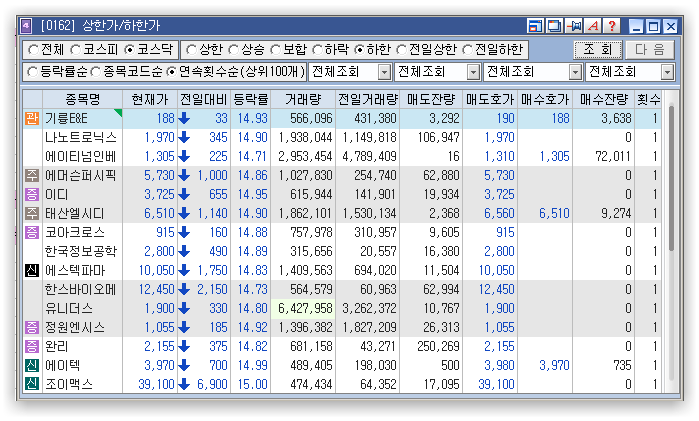Screen dimensions: 699x421
Task: Click the blue down arrow in 기륭E&E row
Action: point(184,118)
